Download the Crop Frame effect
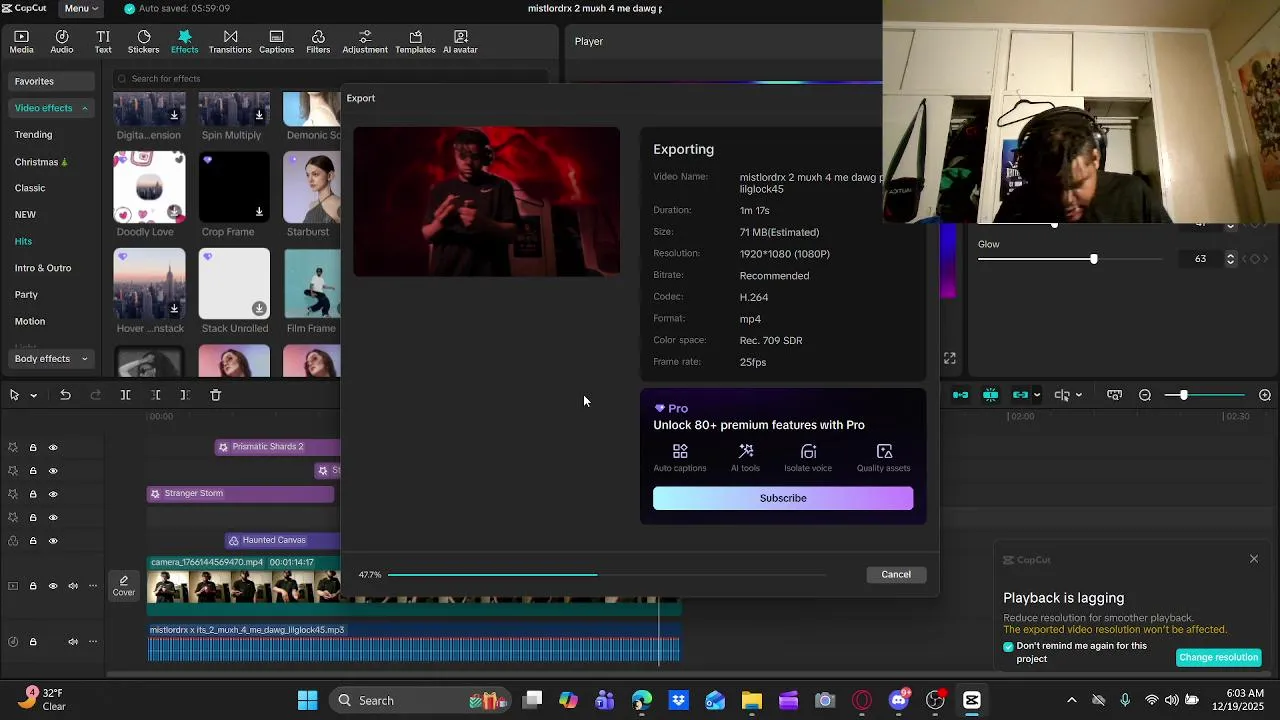 [x=259, y=212]
